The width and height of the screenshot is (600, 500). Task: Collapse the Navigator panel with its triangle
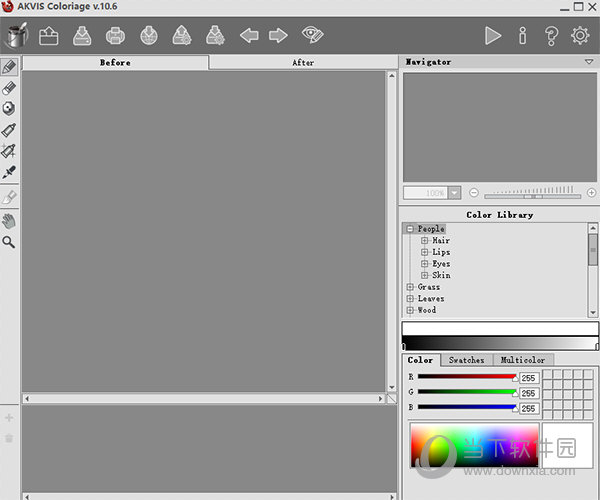(589, 62)
